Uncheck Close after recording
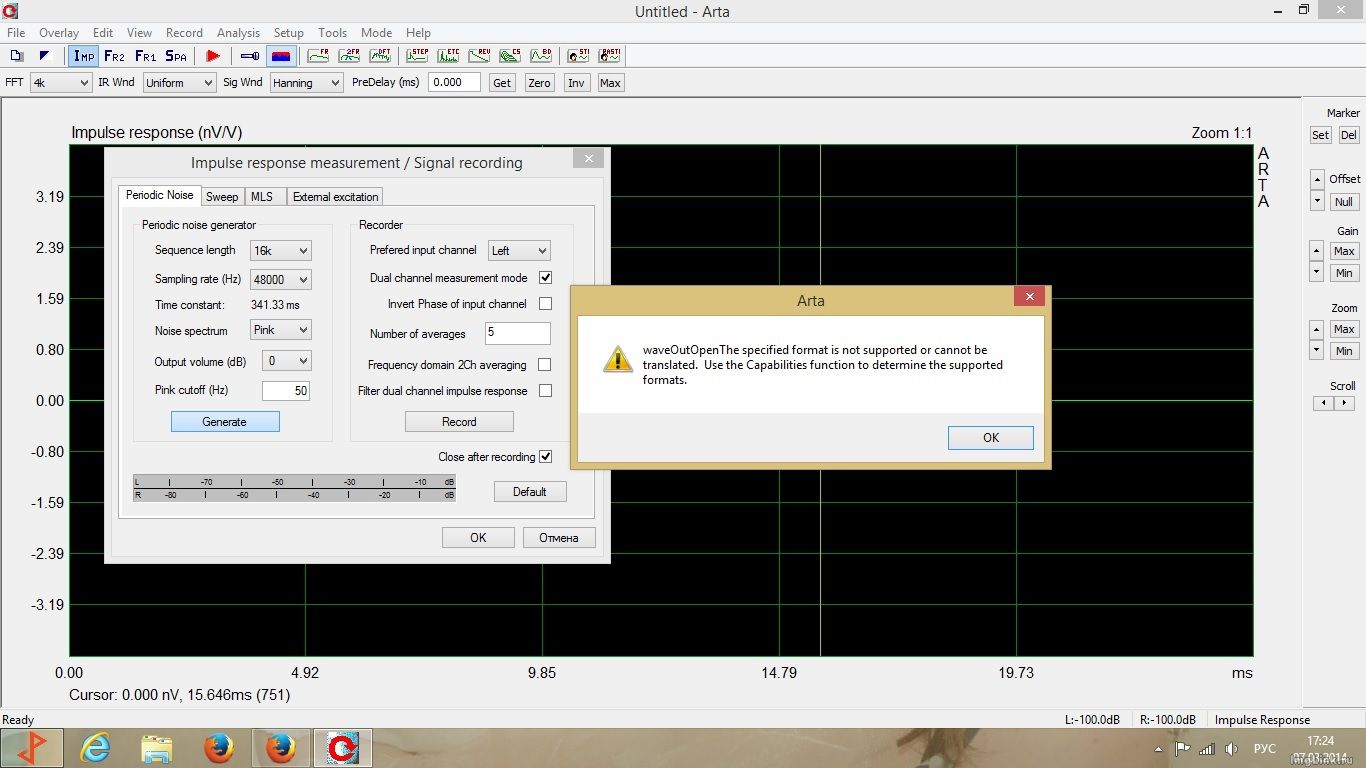 tap(545, 456)
